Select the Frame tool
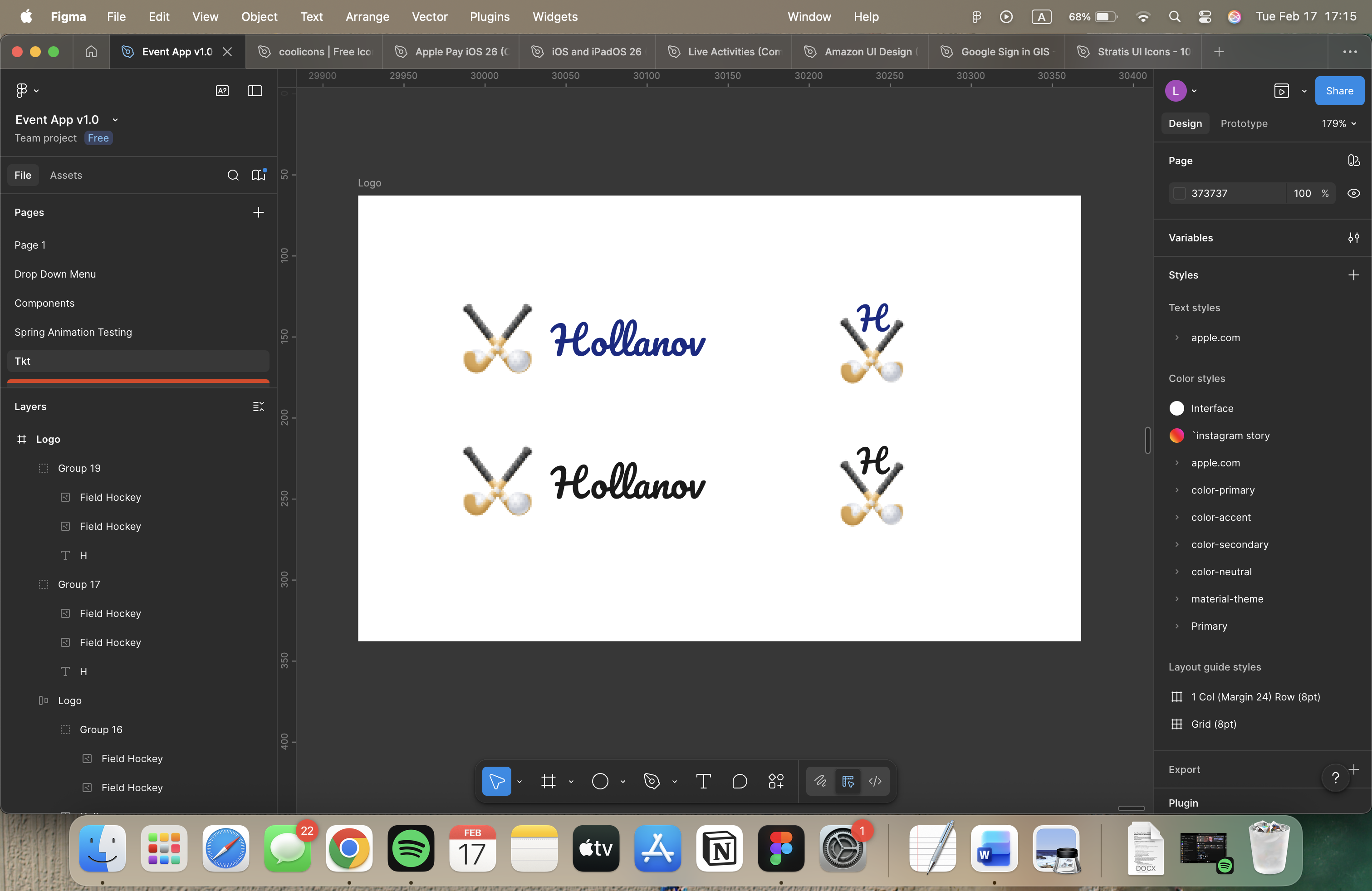 point(548,781)
